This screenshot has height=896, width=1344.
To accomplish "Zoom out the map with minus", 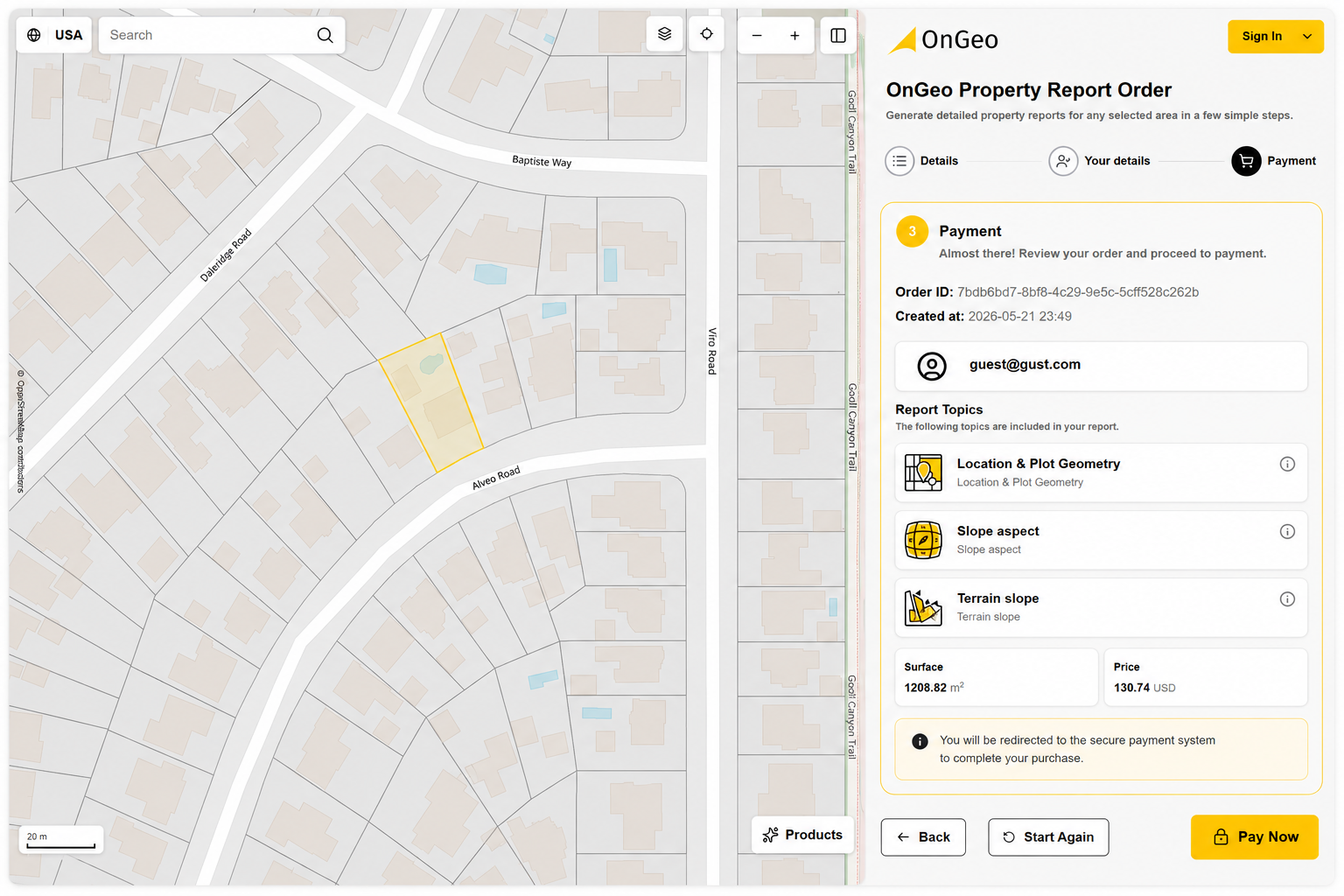I will (757, 35).
